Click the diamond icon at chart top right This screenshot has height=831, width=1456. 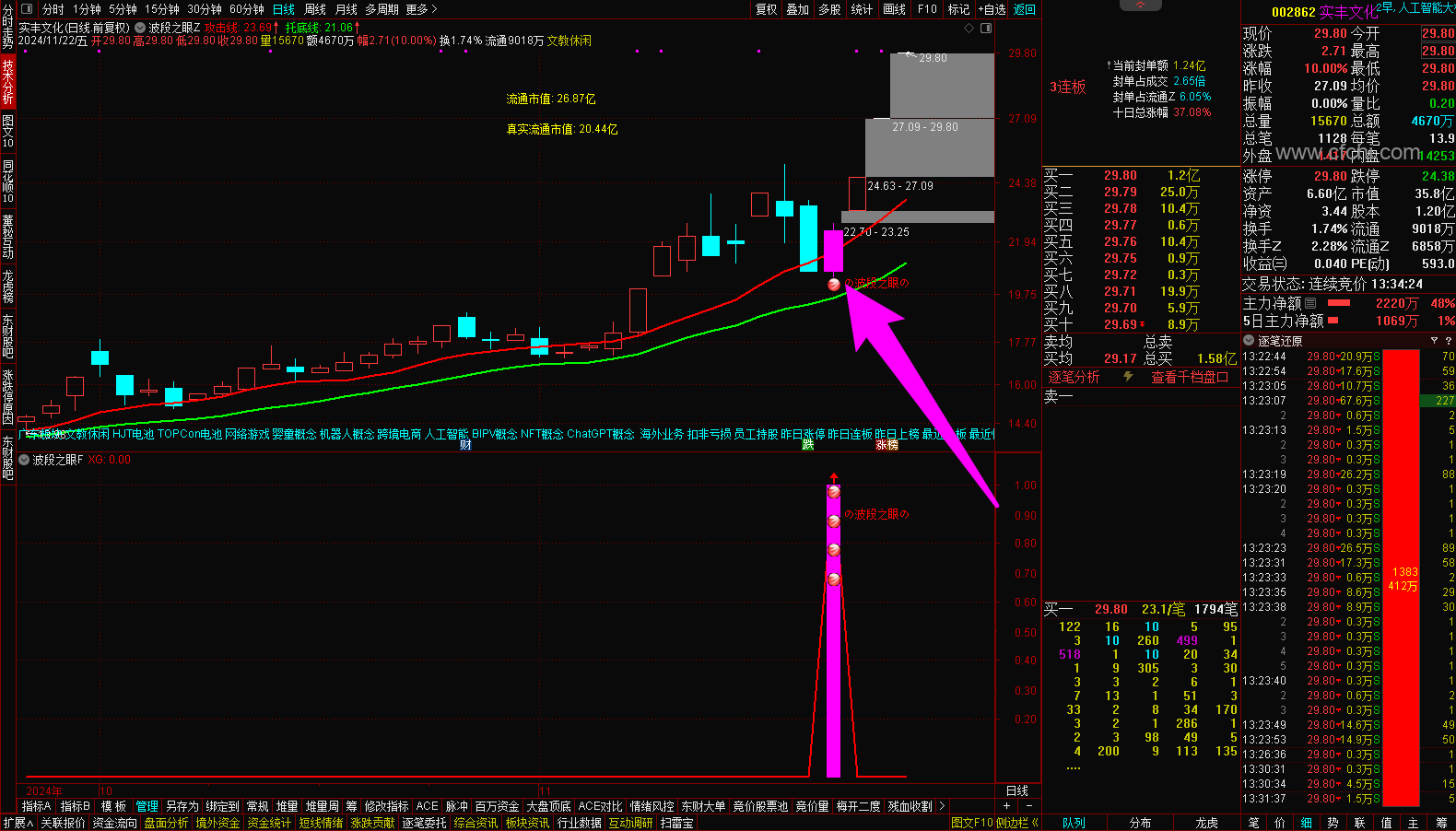click(969, 29)
